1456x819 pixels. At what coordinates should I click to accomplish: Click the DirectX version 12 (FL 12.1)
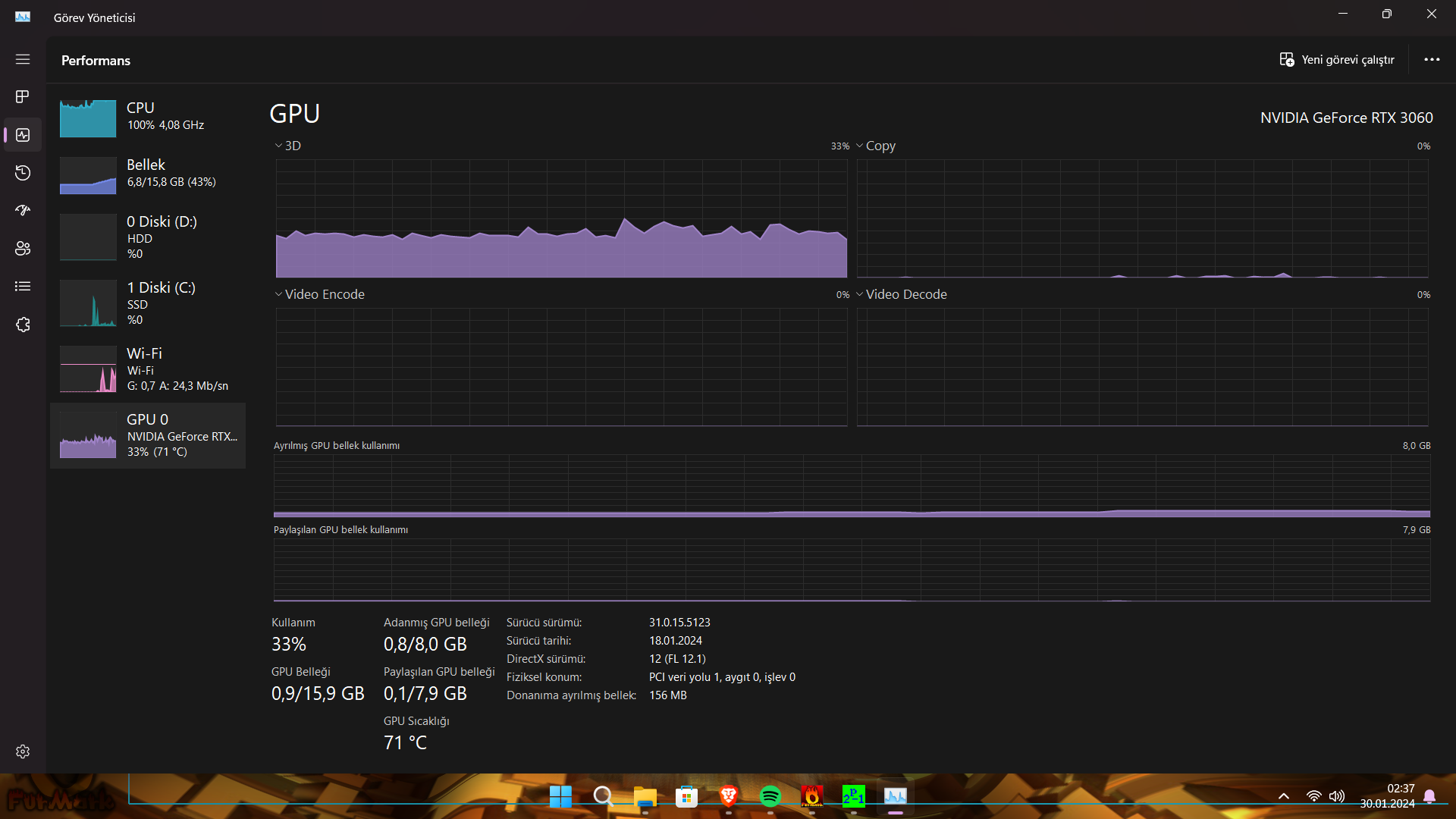677,659
